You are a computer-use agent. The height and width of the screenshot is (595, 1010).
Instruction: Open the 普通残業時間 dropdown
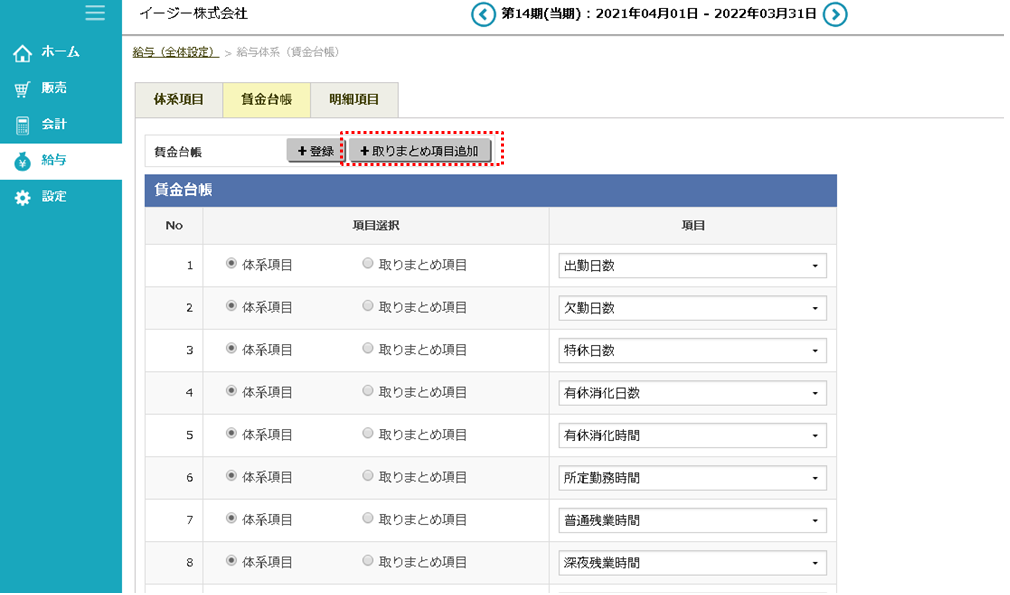pos(692,521)
